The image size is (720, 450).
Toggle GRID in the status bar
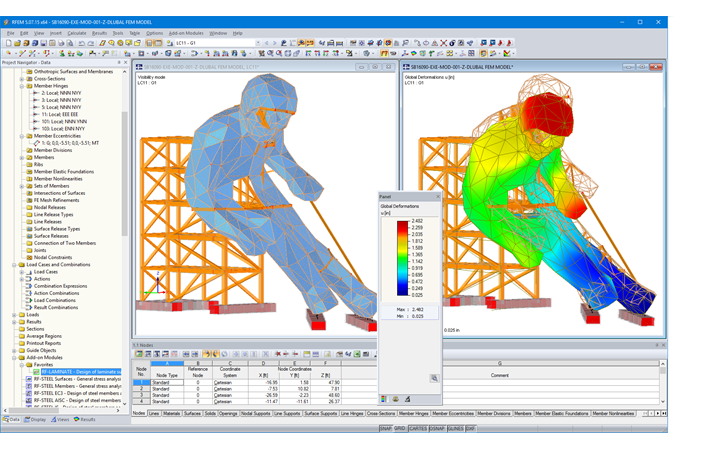(x=400, y=428)
